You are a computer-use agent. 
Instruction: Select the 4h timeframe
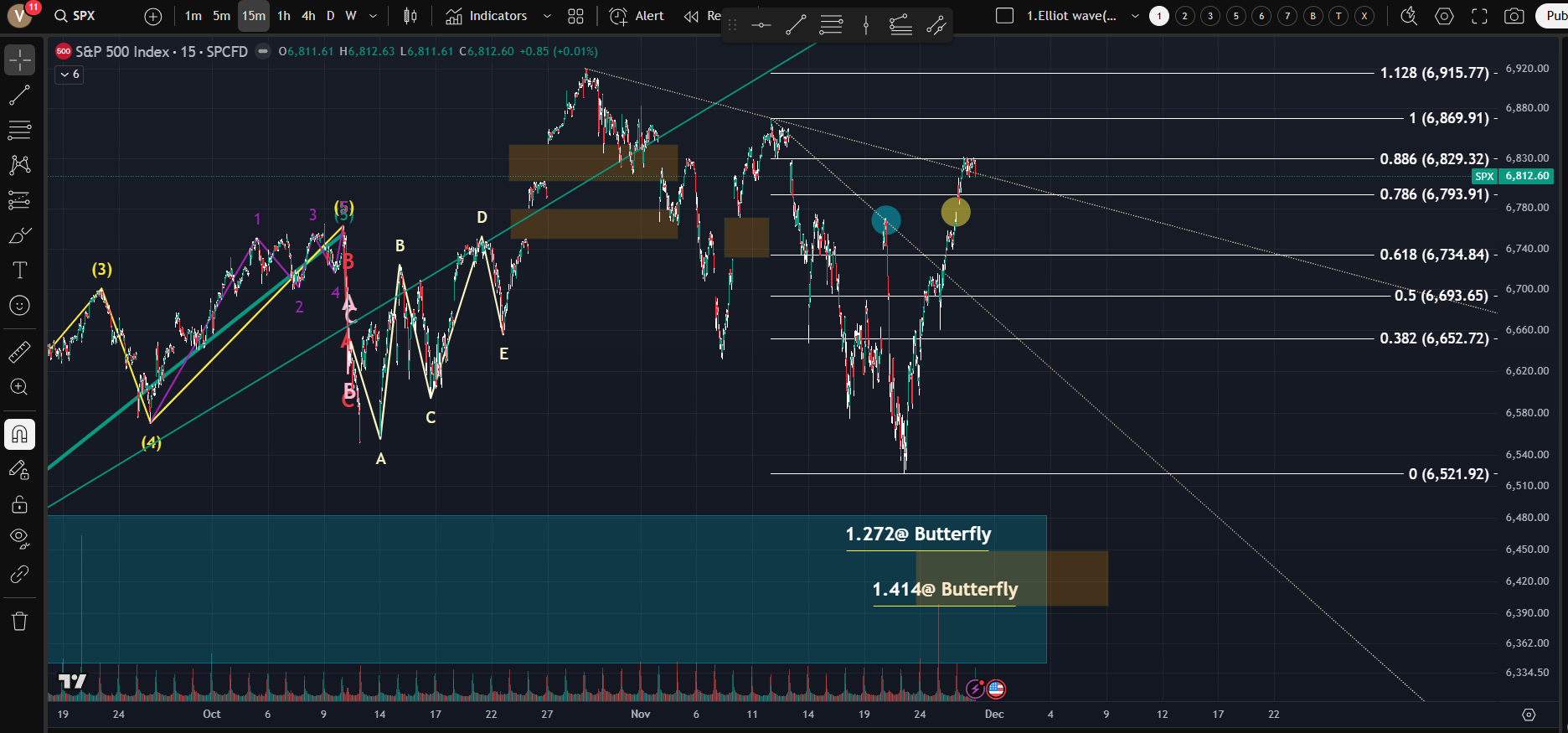tap(308, 16)
